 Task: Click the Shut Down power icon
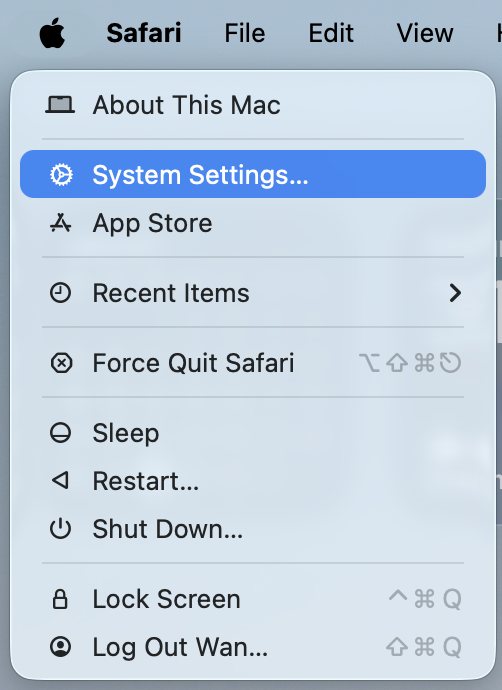60,529
